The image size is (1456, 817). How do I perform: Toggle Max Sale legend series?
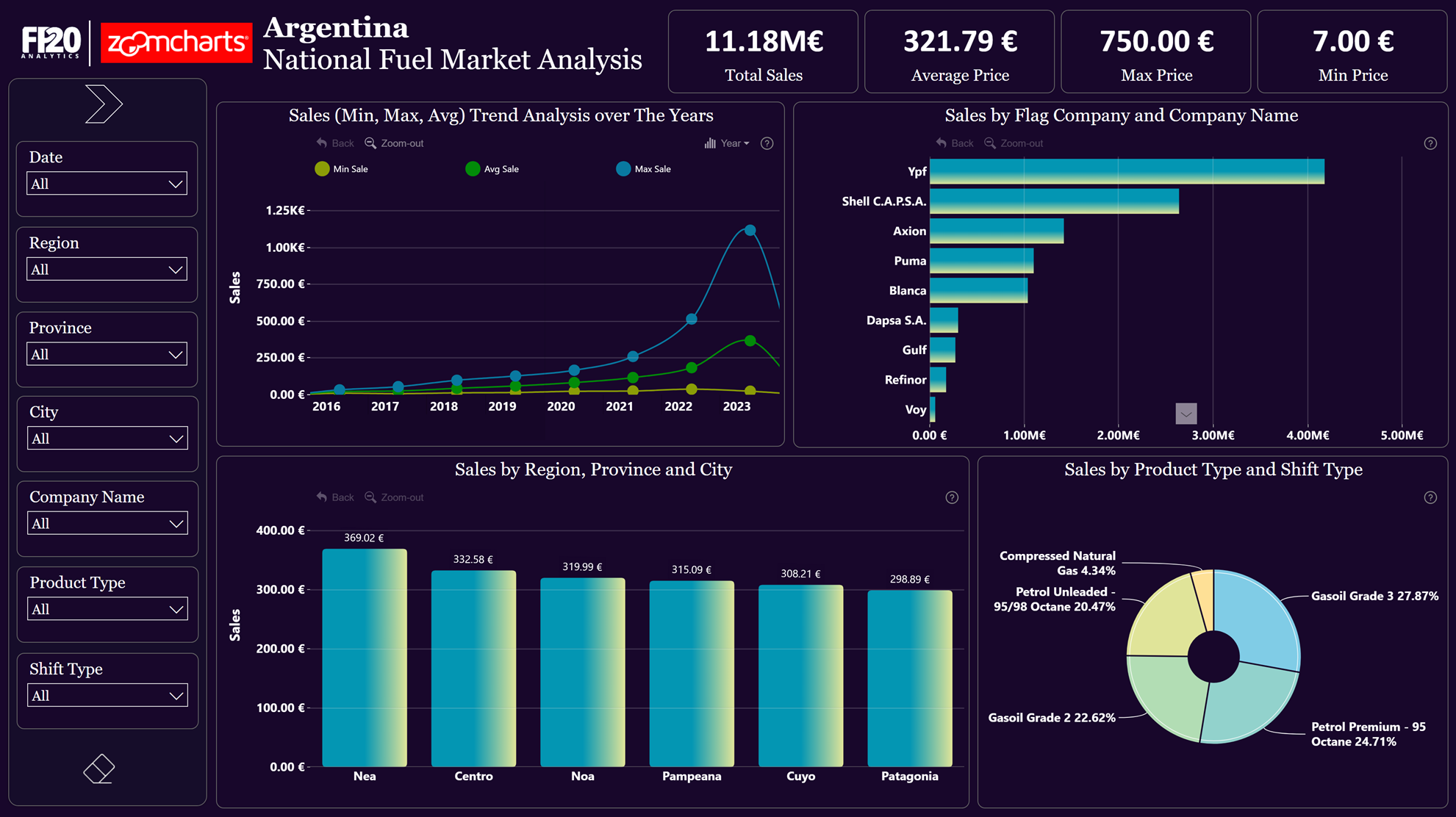pyautogui.click(x=644, y=169)
